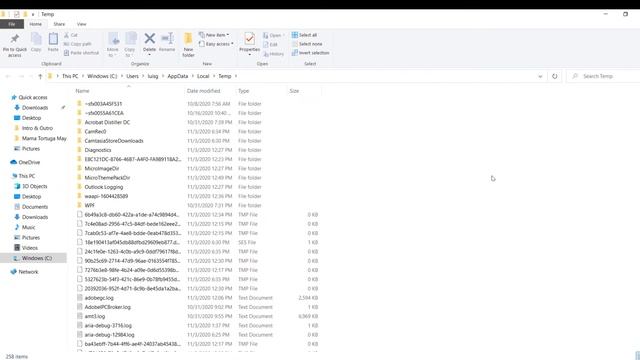This screenshot has width=640, height=360.
Task: Click the Up one level arrow
Action: click(40, 76)
